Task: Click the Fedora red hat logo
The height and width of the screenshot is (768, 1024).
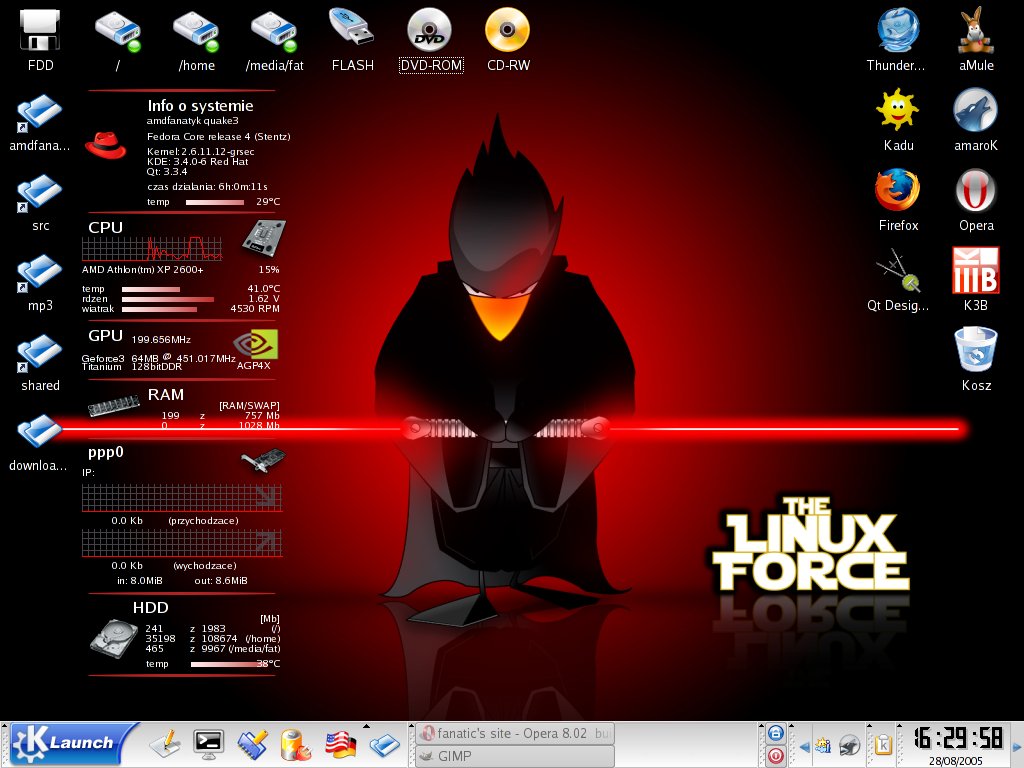Action: (105, 144)
